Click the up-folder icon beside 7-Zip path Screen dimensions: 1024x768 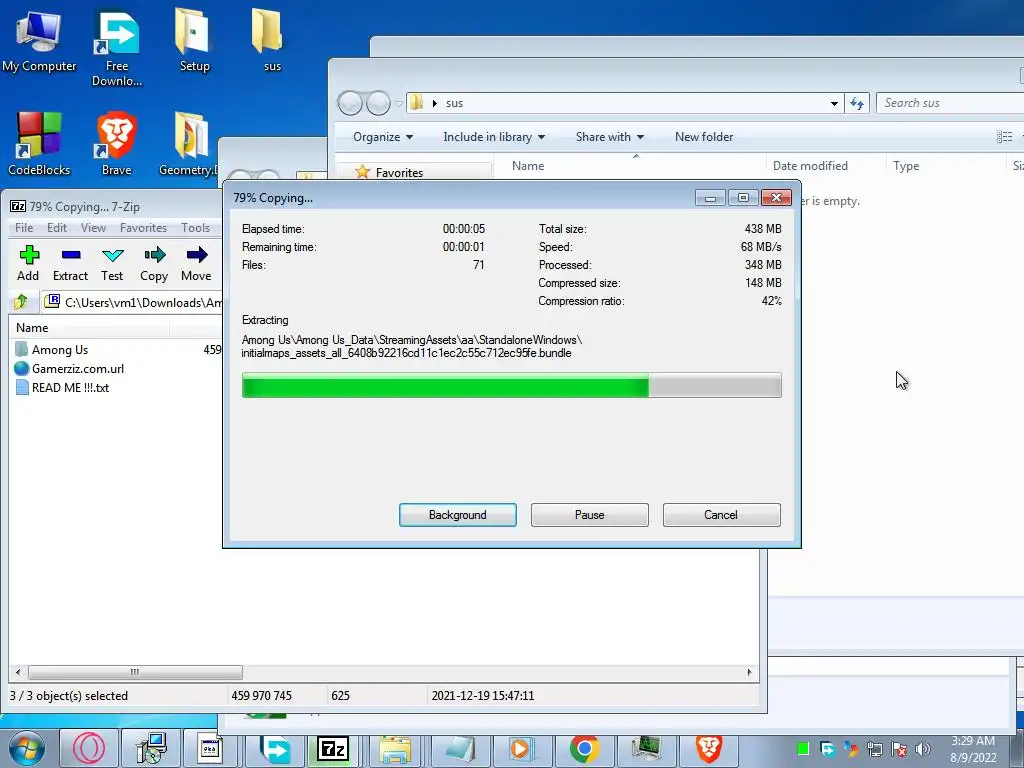[x=20, y=302]
